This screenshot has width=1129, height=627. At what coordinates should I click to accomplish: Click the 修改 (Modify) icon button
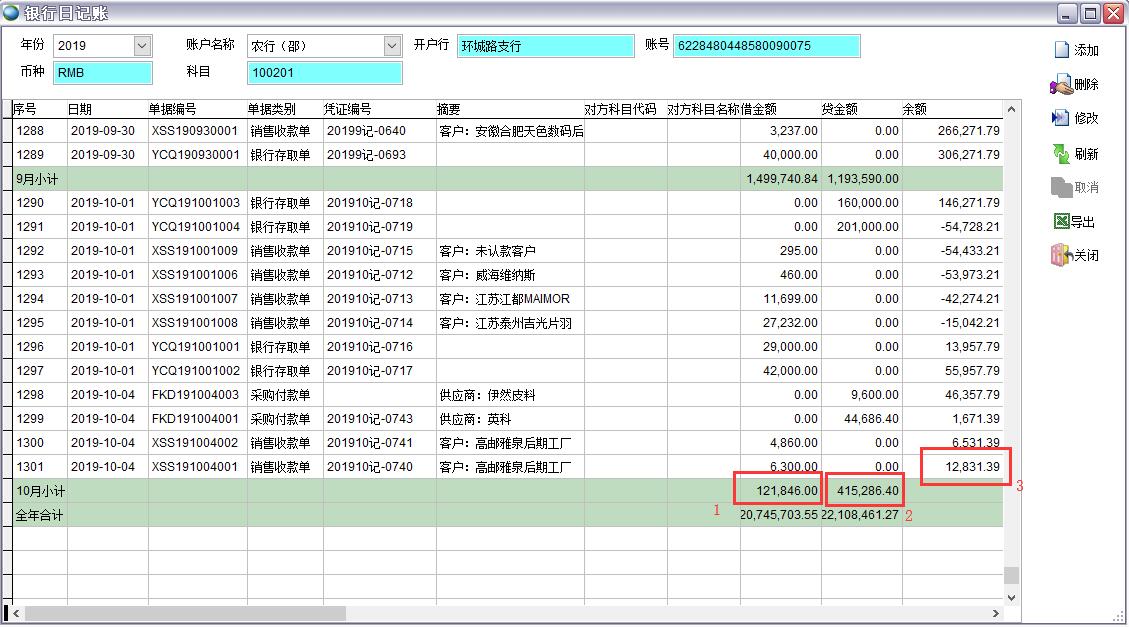point(1061,118)
